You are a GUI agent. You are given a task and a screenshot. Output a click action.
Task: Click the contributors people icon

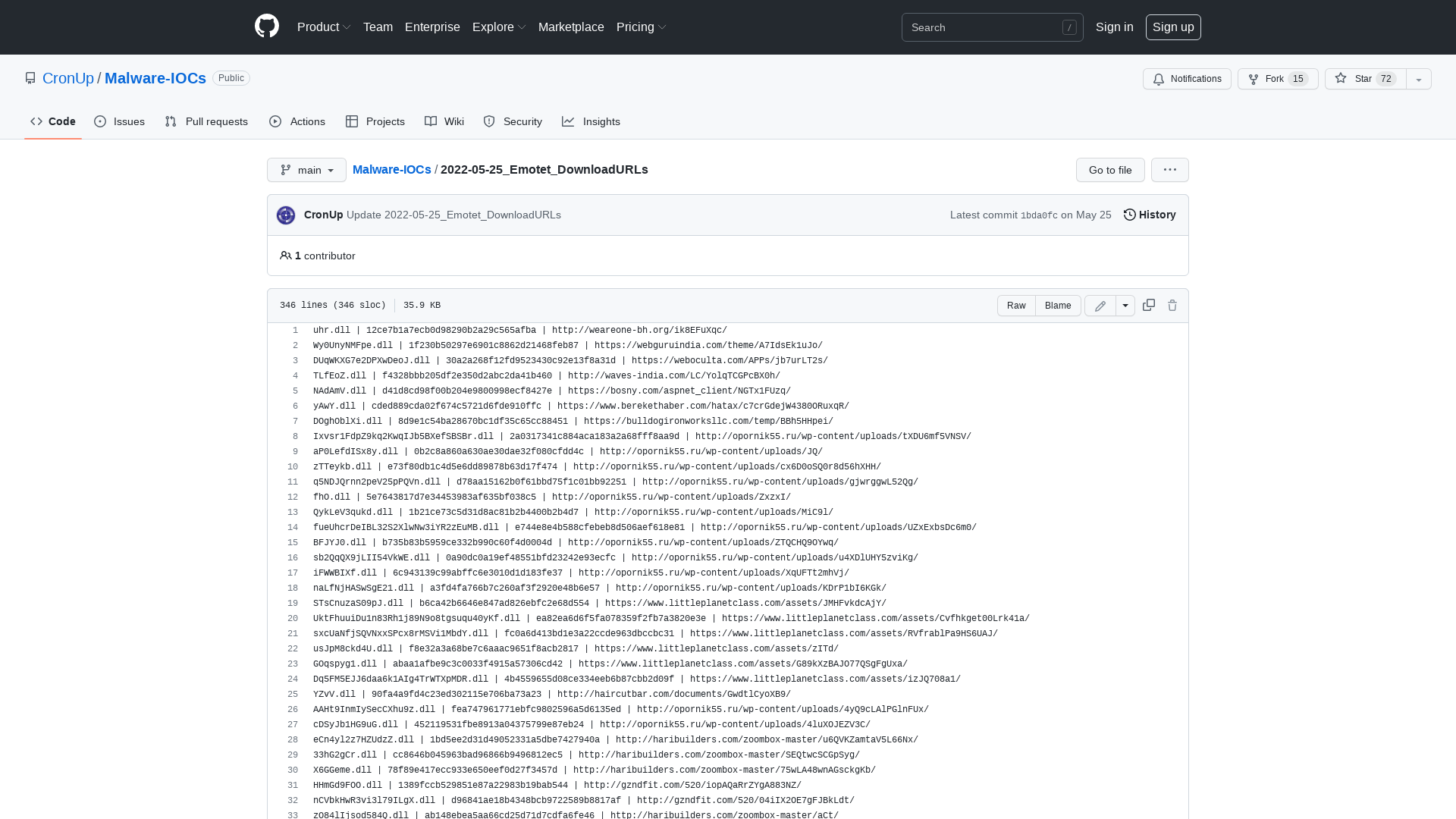(286, 256)
